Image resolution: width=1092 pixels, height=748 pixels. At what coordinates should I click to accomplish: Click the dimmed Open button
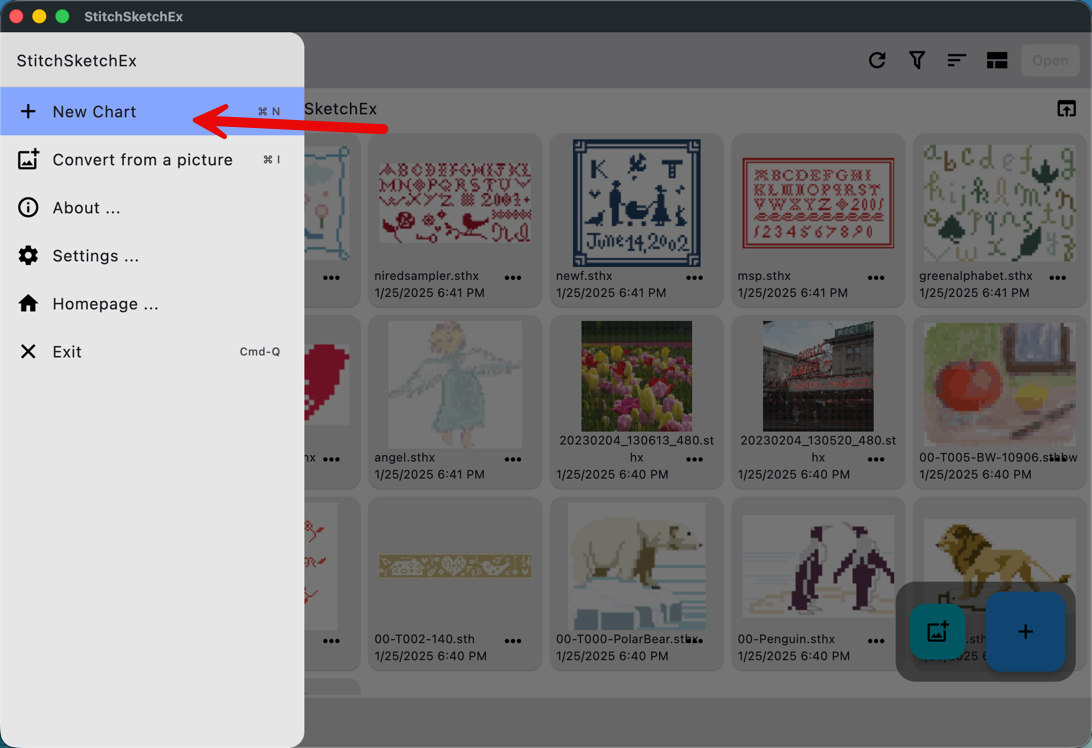(1050, 61)
